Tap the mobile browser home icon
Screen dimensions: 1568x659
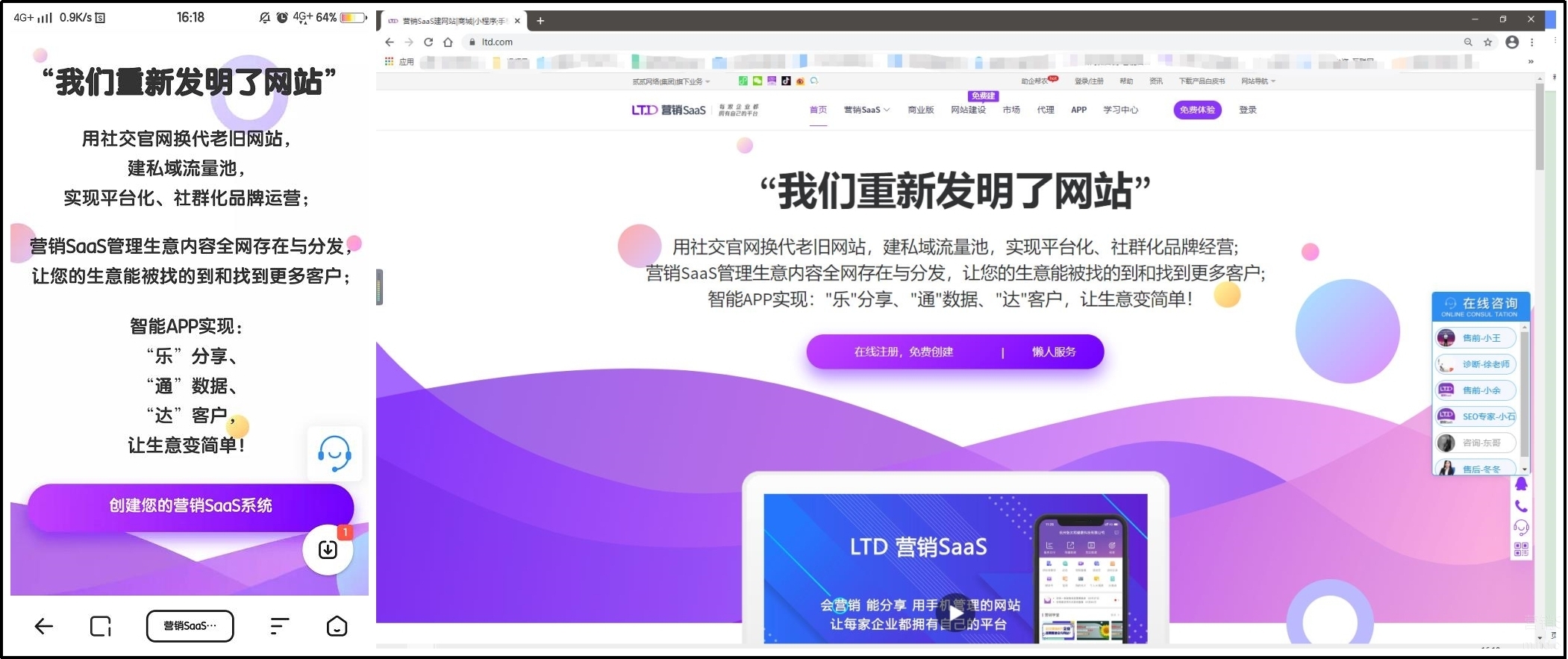(x=337, y=626)
